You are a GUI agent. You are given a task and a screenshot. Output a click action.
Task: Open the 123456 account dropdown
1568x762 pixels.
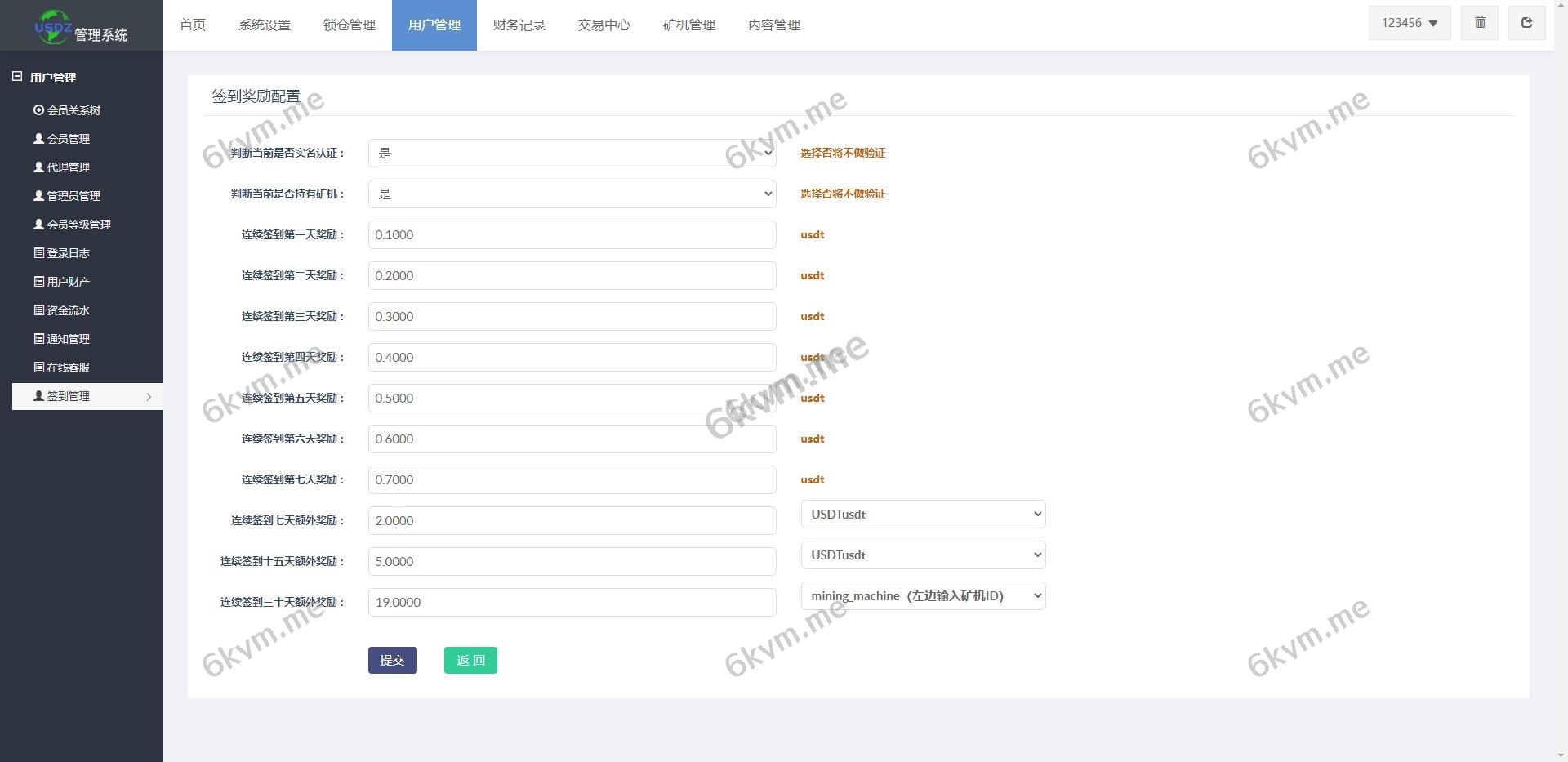pos(1408,22)
